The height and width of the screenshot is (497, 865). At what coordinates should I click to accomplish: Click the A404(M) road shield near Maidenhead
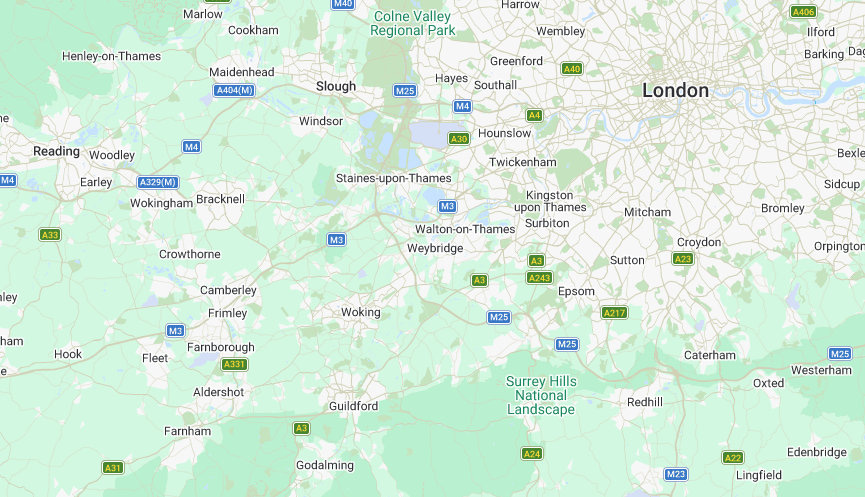tap(234, 90)
